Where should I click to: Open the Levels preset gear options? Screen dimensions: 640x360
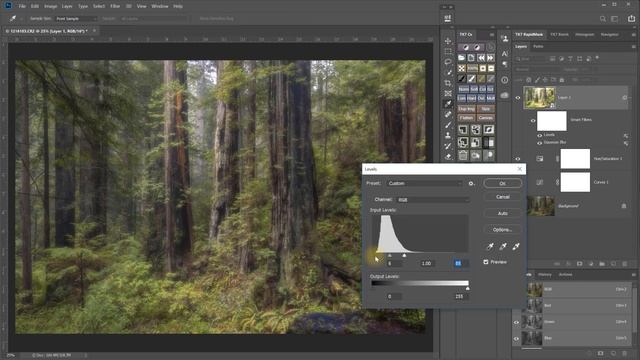click(471, 184)
